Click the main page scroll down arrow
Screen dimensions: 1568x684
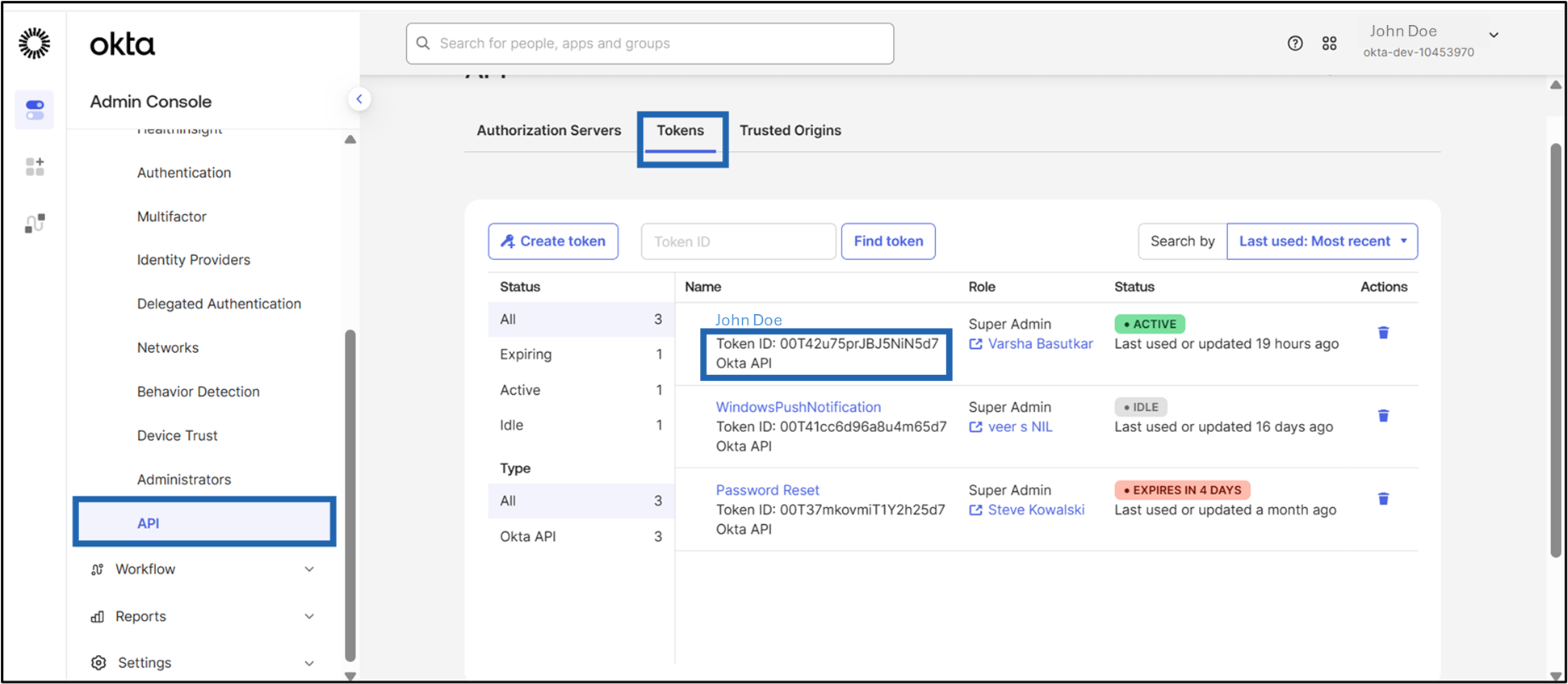coord(1556,676)
